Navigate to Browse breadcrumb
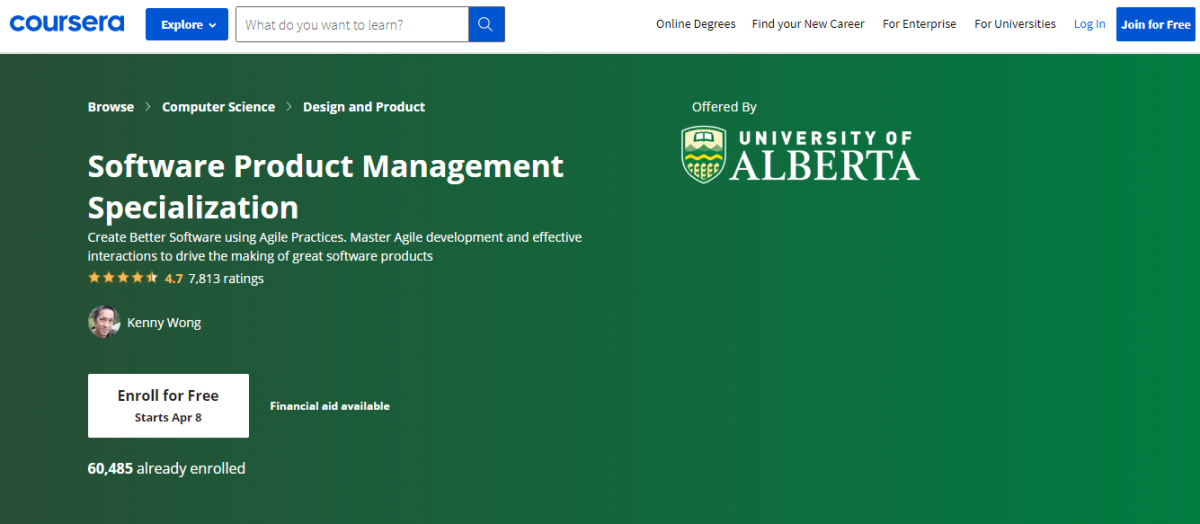1200x524 pixels. (111, 107)
